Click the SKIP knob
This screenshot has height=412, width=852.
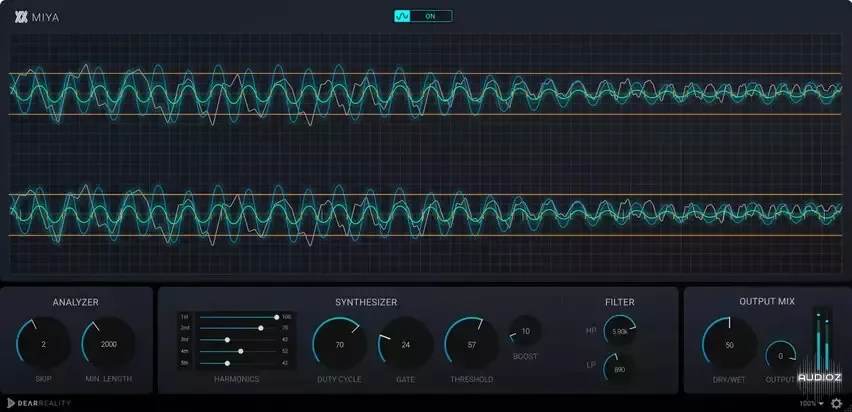(43, 344)
